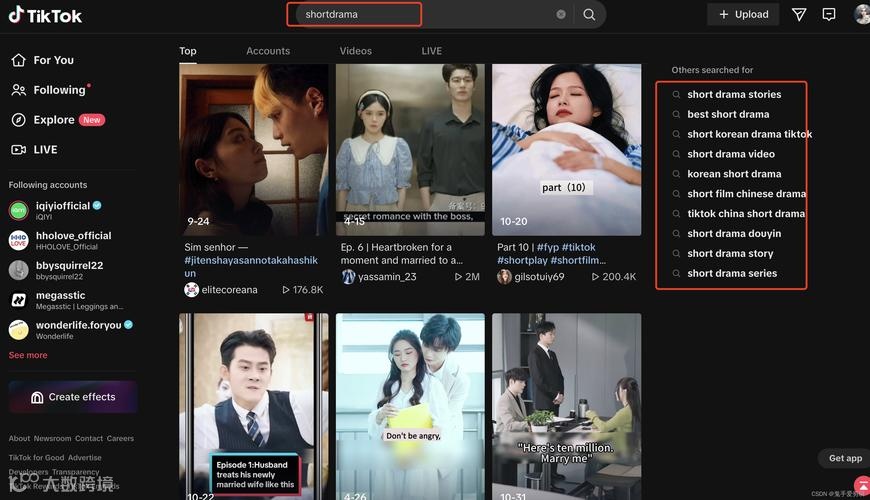Open the About footer link
Viewport: 870px width, 500px height.
coord(19,438)
